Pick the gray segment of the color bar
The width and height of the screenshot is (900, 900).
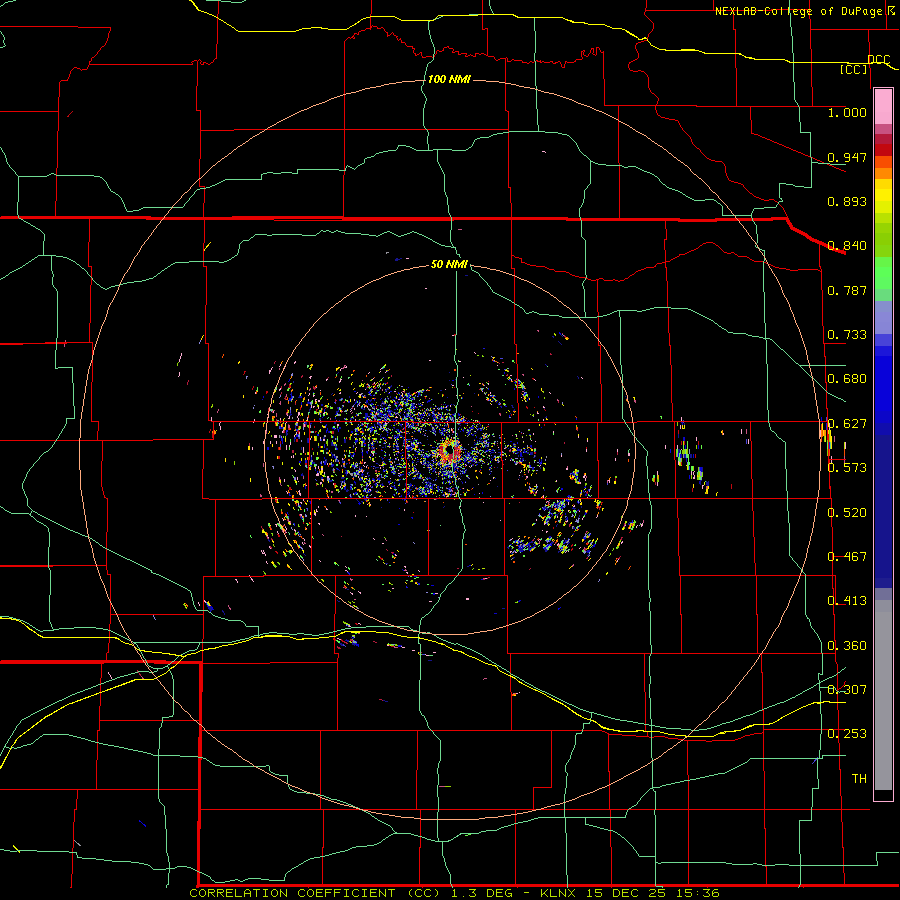tap(883, 695)
